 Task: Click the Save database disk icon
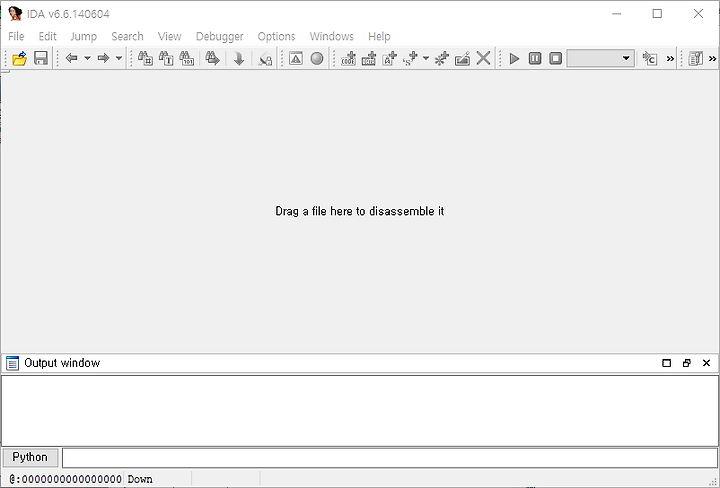pos(41,59)
